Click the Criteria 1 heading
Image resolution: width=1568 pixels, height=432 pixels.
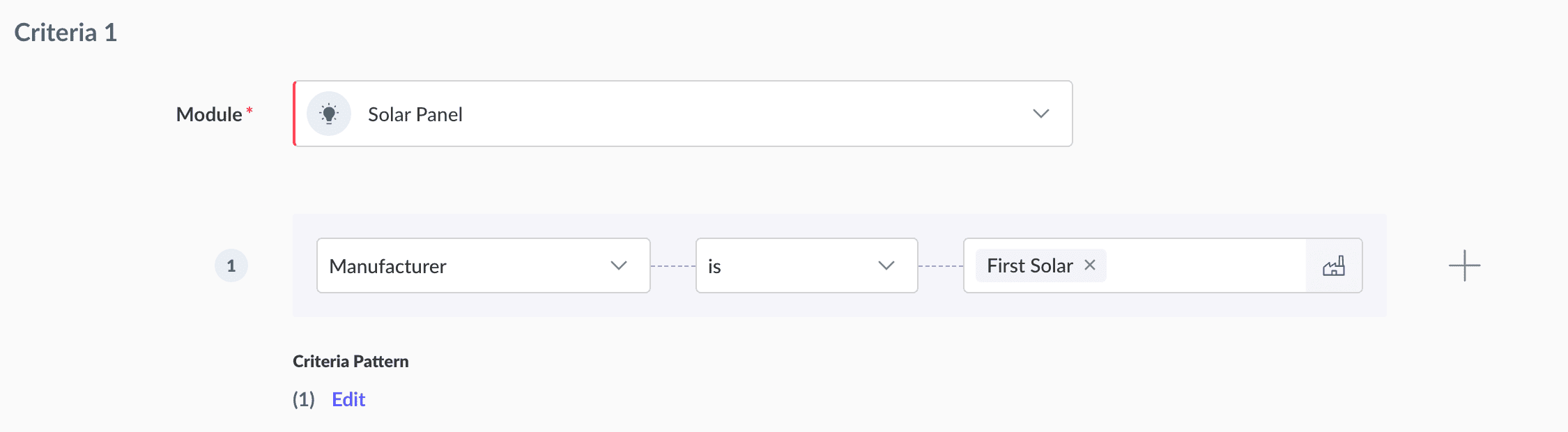coord(66,33)
